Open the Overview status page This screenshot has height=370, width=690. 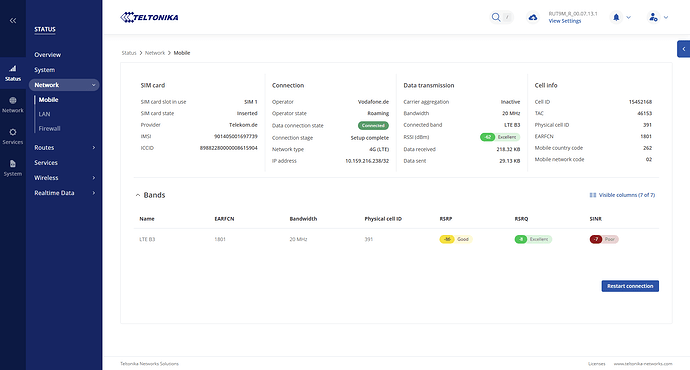[x=48, y=55]
